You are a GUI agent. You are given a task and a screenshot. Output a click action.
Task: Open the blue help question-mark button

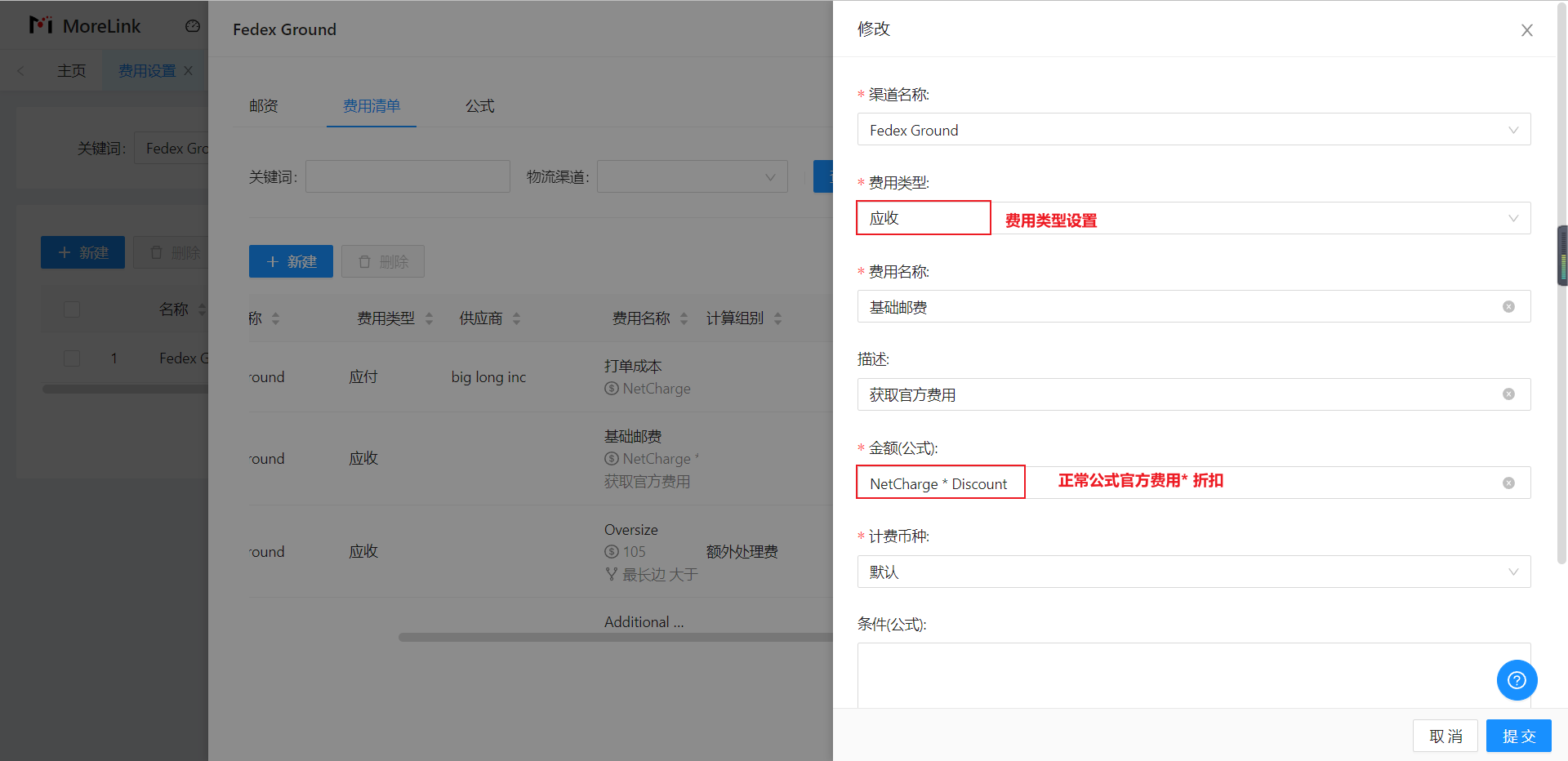point(1517,680)
